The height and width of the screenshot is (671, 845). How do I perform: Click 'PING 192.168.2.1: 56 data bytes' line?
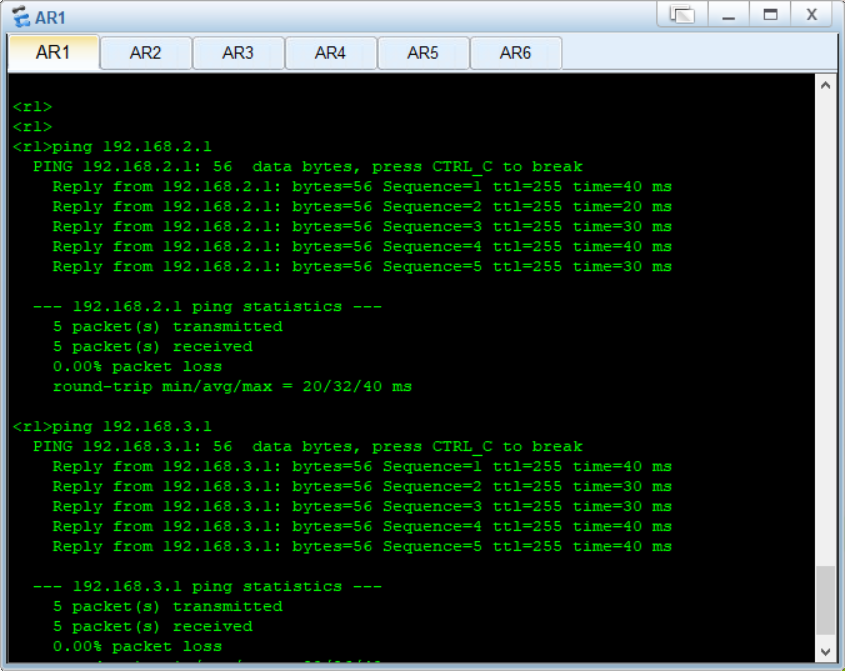[x=308, y=167]
